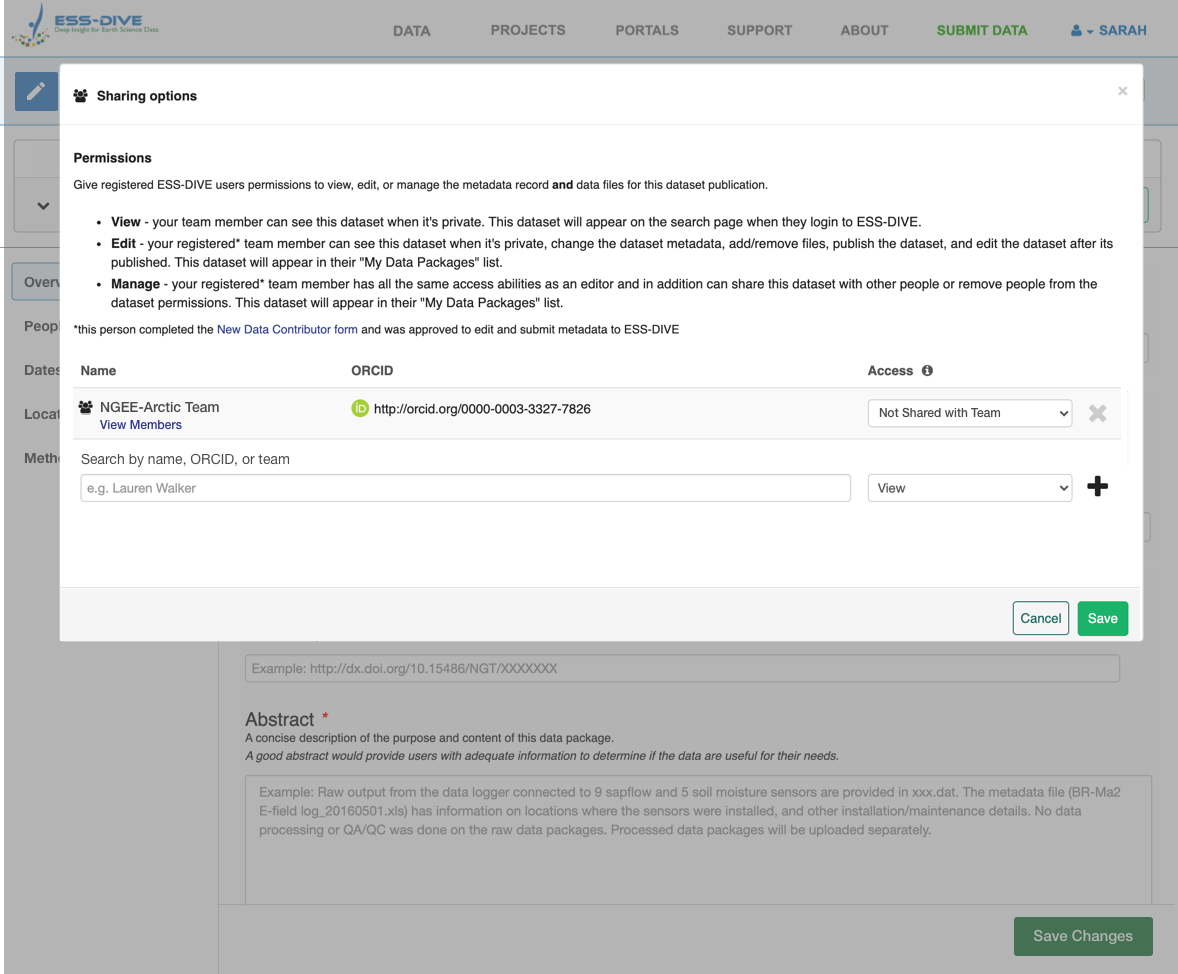This screenshot has width=1178, height=974.
Task: Save sharing permissions
Action: [1102, 619]
